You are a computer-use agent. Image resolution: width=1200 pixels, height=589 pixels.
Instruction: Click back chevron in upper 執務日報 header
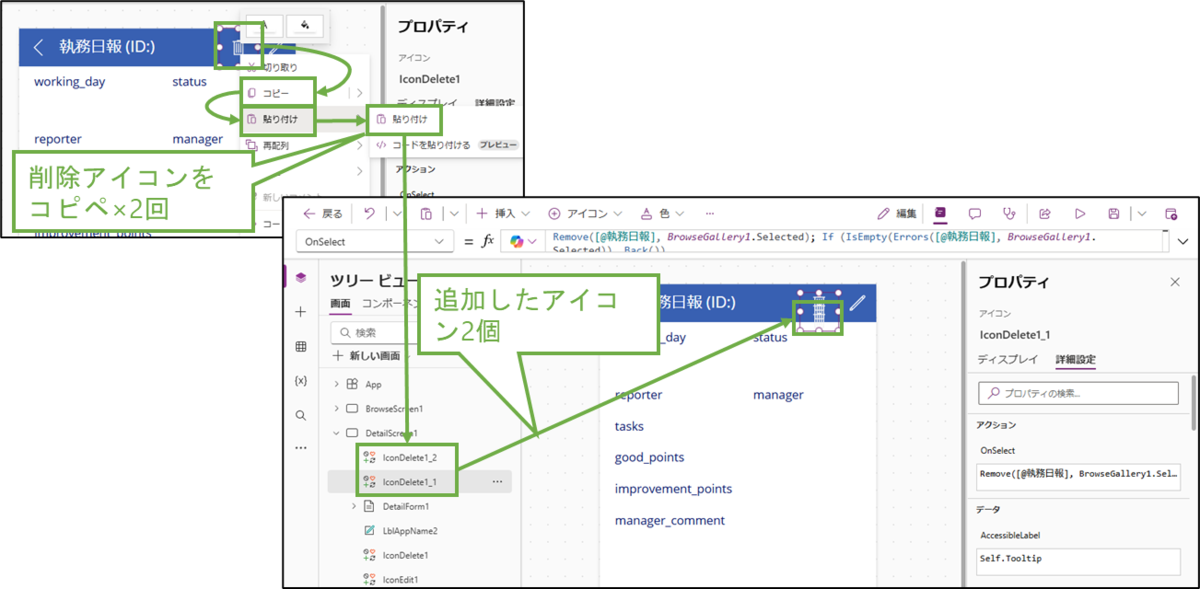pos(39,46)
